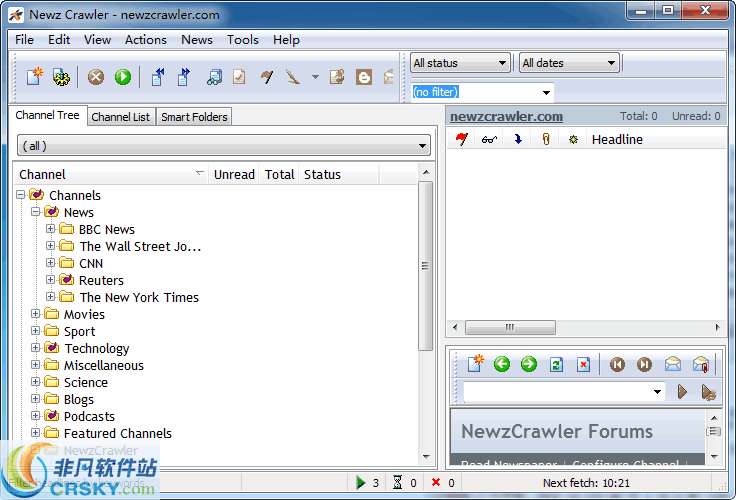The height and width of the screenshot is (500, 736).
Task: Open the newzcrawler.com link
Action: click(506, 116)
